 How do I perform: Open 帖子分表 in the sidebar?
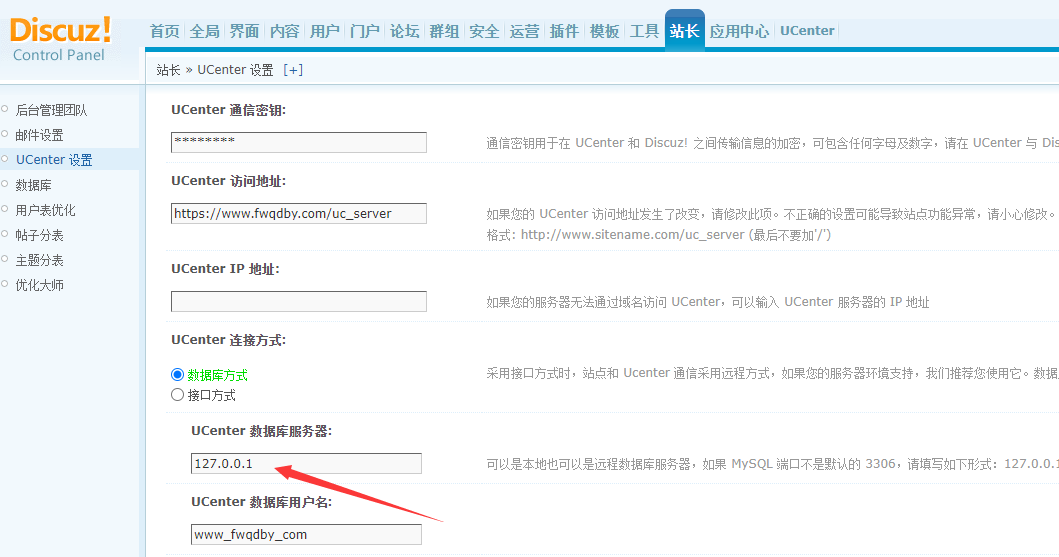click(x=39, y=235)
